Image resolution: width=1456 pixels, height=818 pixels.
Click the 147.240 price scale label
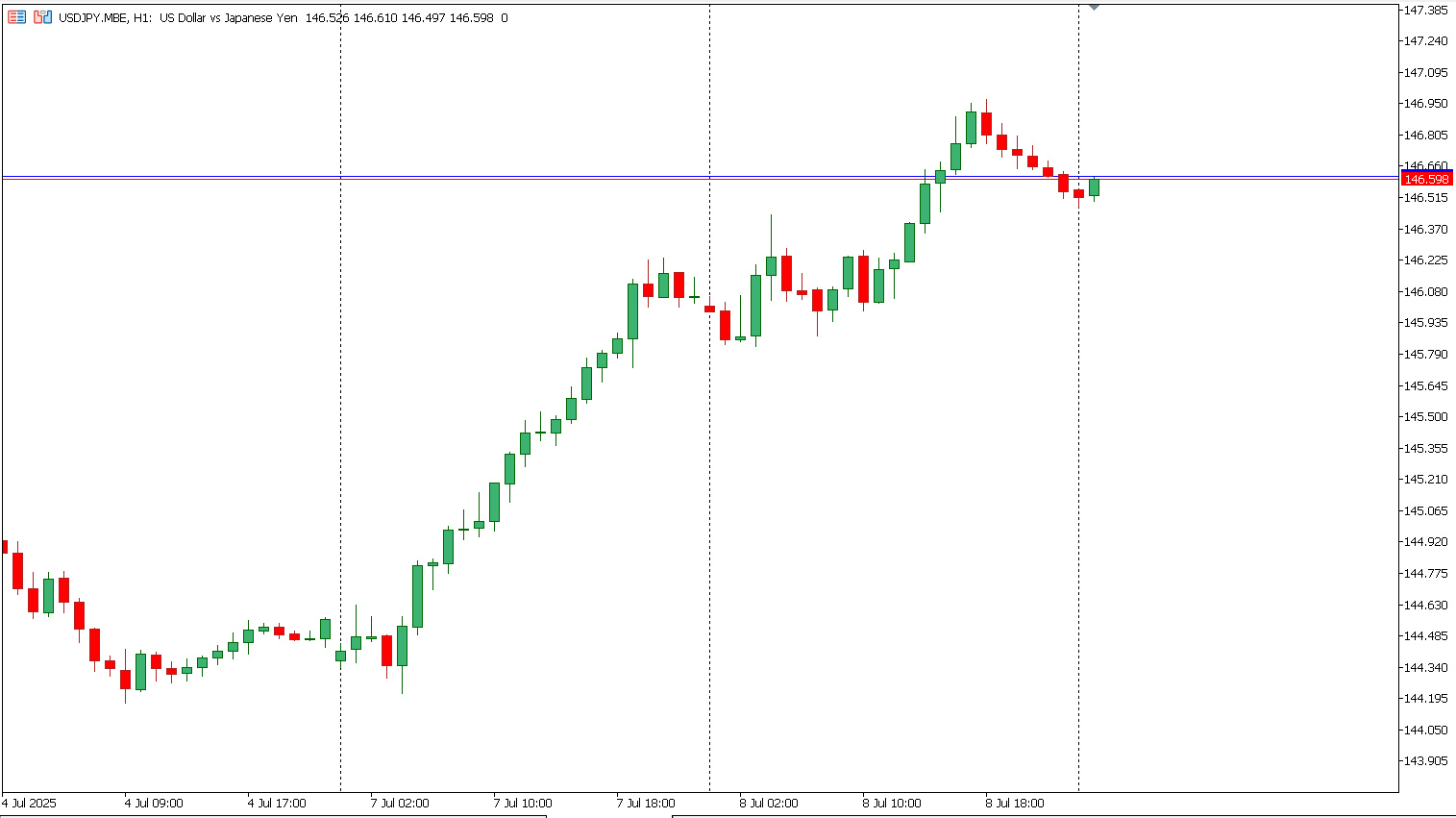pyautogui.click(x=1426, y=41)
